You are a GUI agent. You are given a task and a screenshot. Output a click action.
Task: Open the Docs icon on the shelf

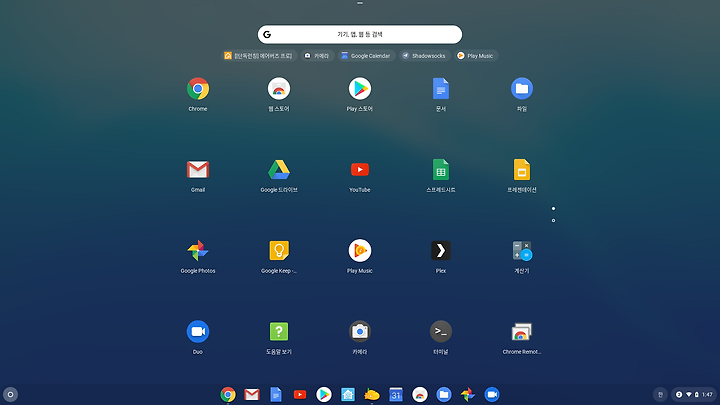(x=276, y=394)
